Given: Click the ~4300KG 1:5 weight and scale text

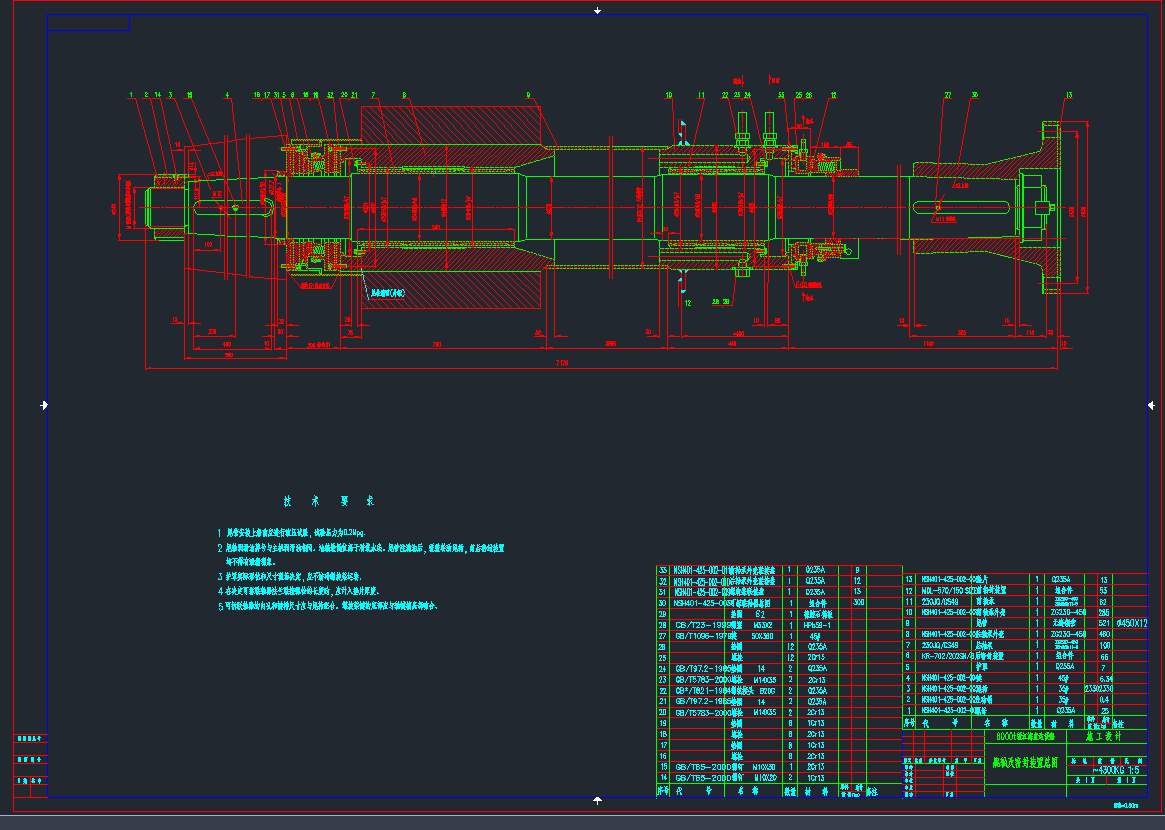Looking at the screenshot, I should (1116, 771).
